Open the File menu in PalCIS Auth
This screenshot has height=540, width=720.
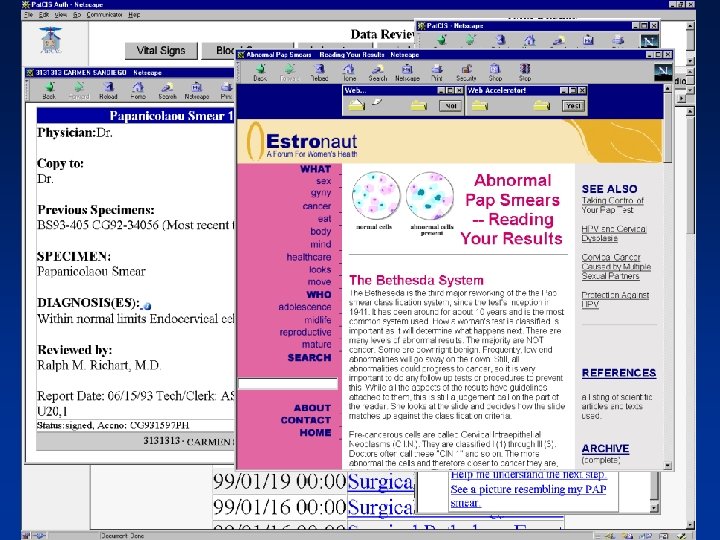click(x=28, y=15)
